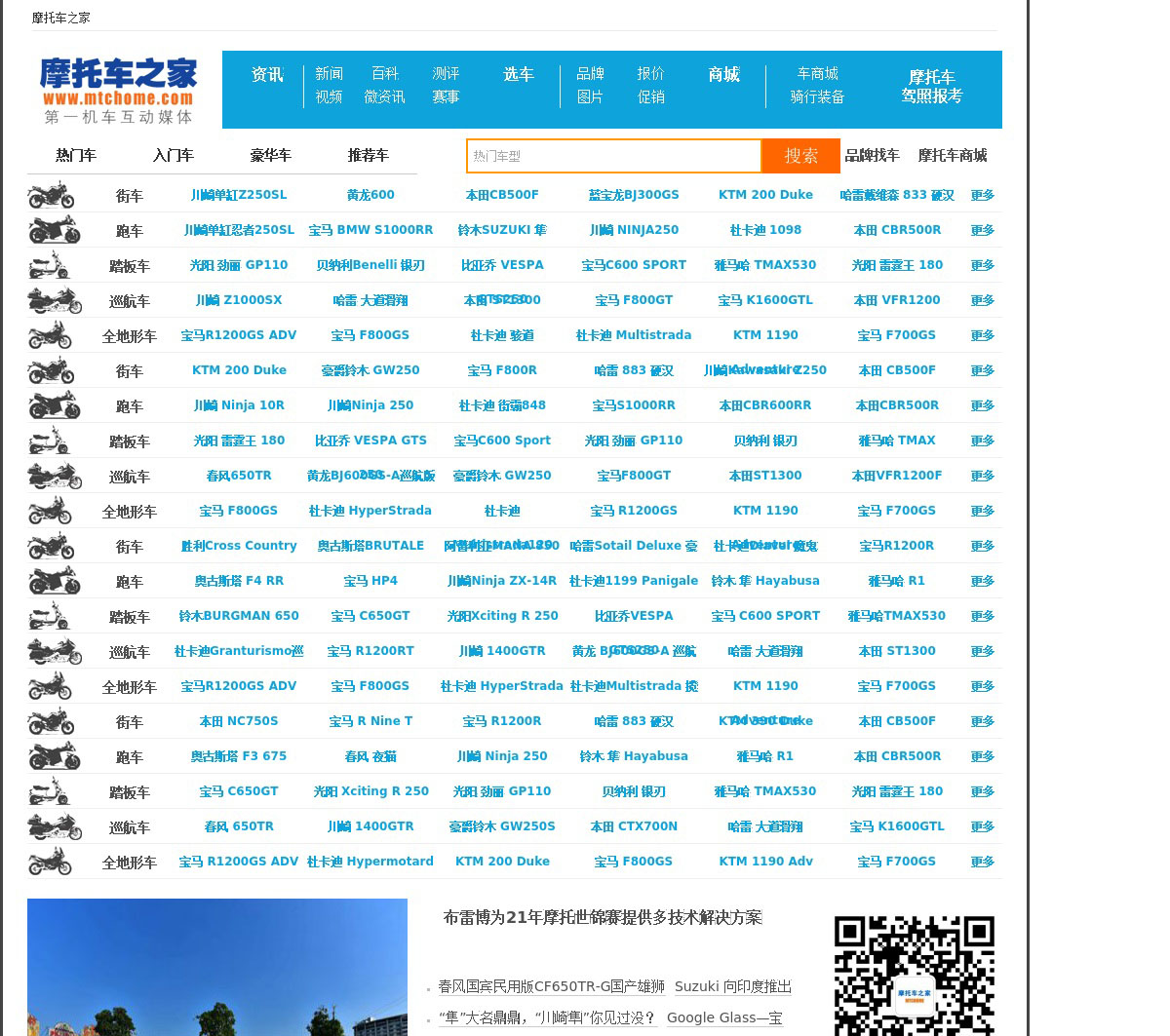Viewport: 1170px width, 1036px height.
Task: Focus the 热门车型 search field
Action: click(x=614, y=156)
